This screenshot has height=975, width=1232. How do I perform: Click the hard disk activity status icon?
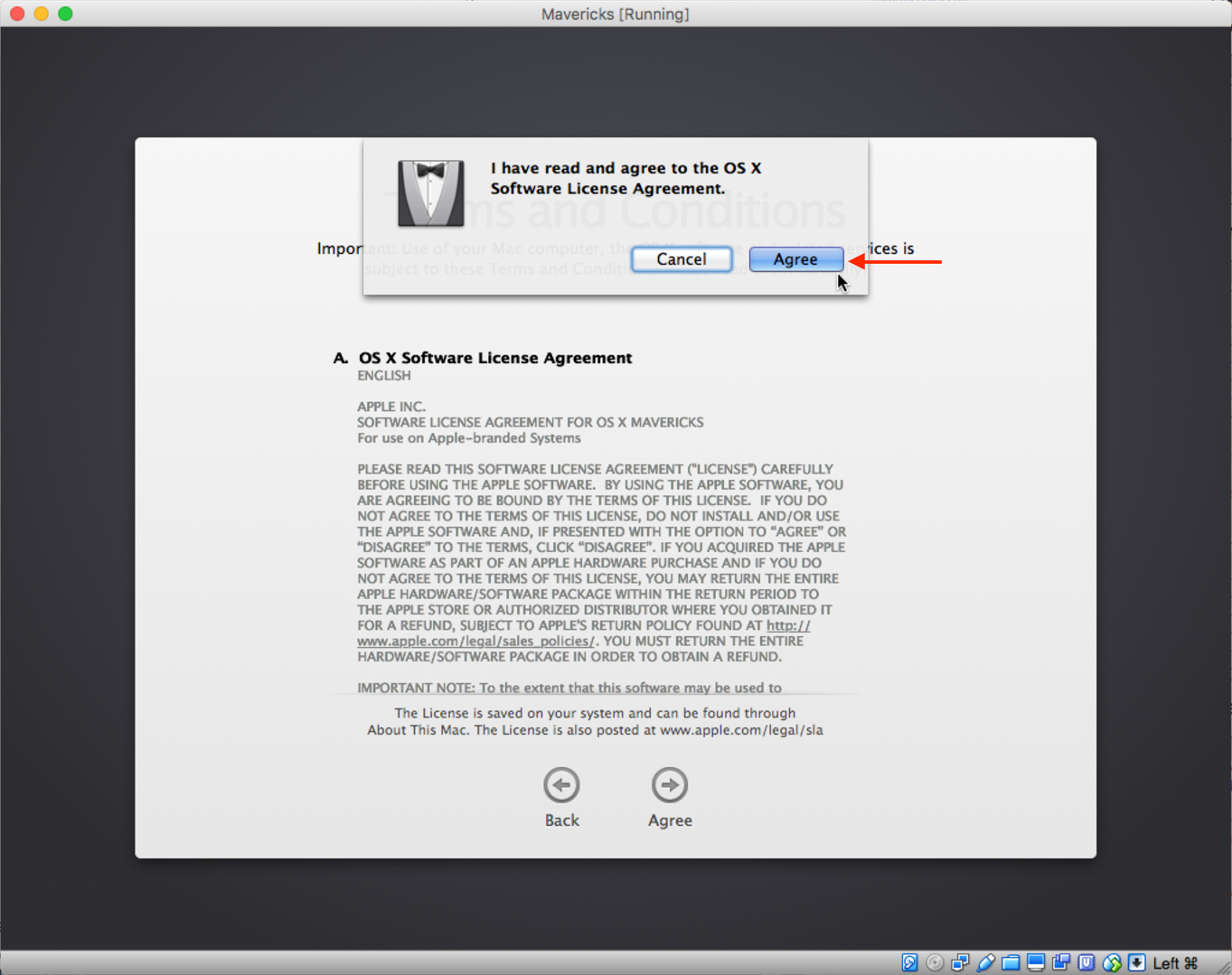pos(909,963)
